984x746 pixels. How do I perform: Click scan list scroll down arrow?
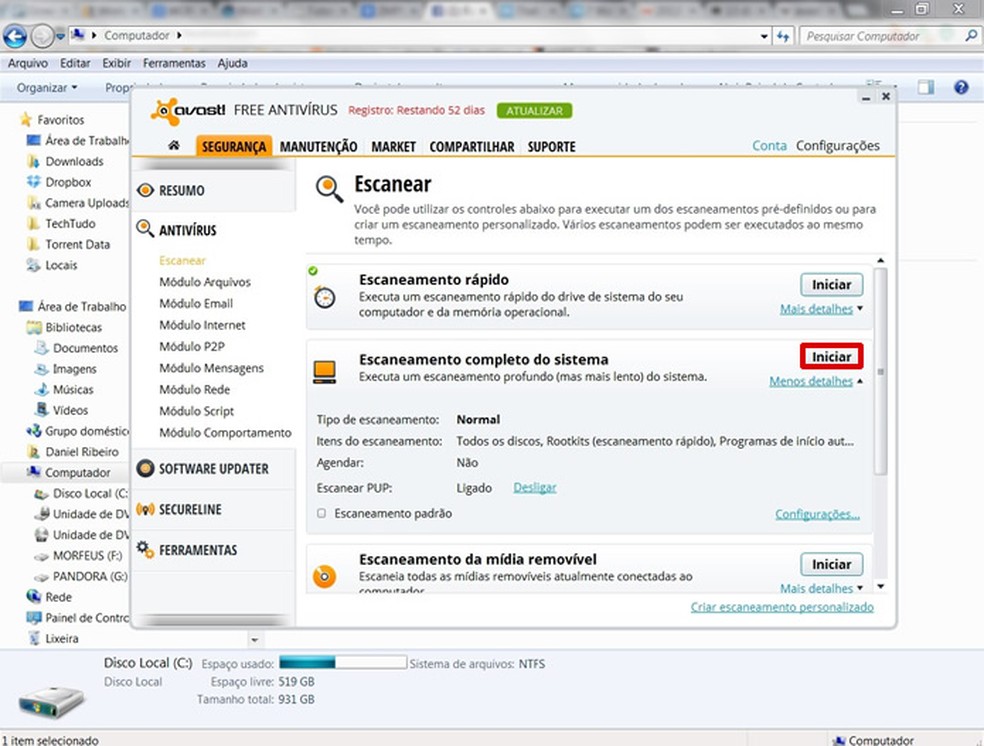coord(880,587)
